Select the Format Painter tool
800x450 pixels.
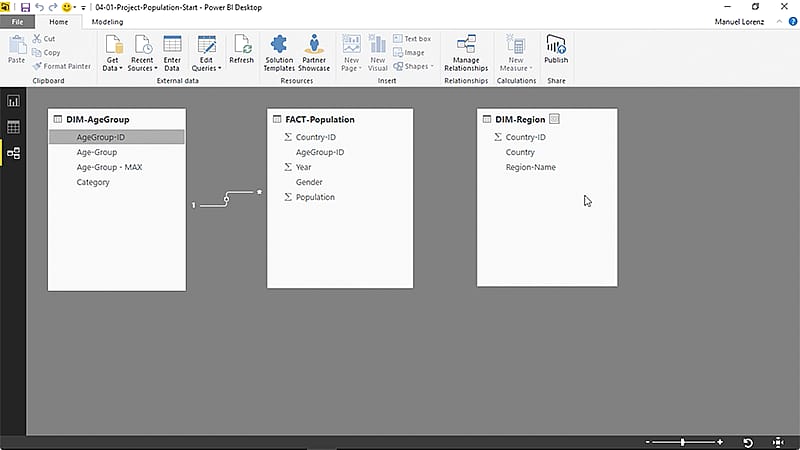coord(62,66)
